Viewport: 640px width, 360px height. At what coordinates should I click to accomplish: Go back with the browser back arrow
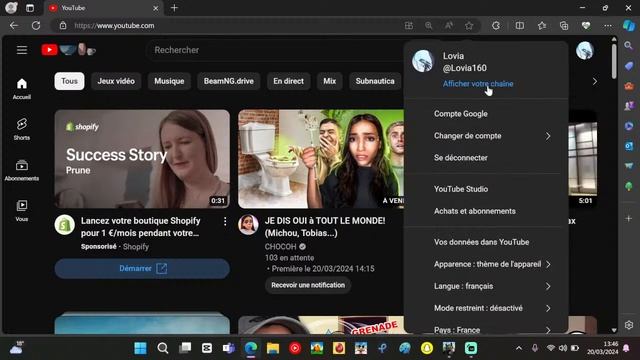14,25
